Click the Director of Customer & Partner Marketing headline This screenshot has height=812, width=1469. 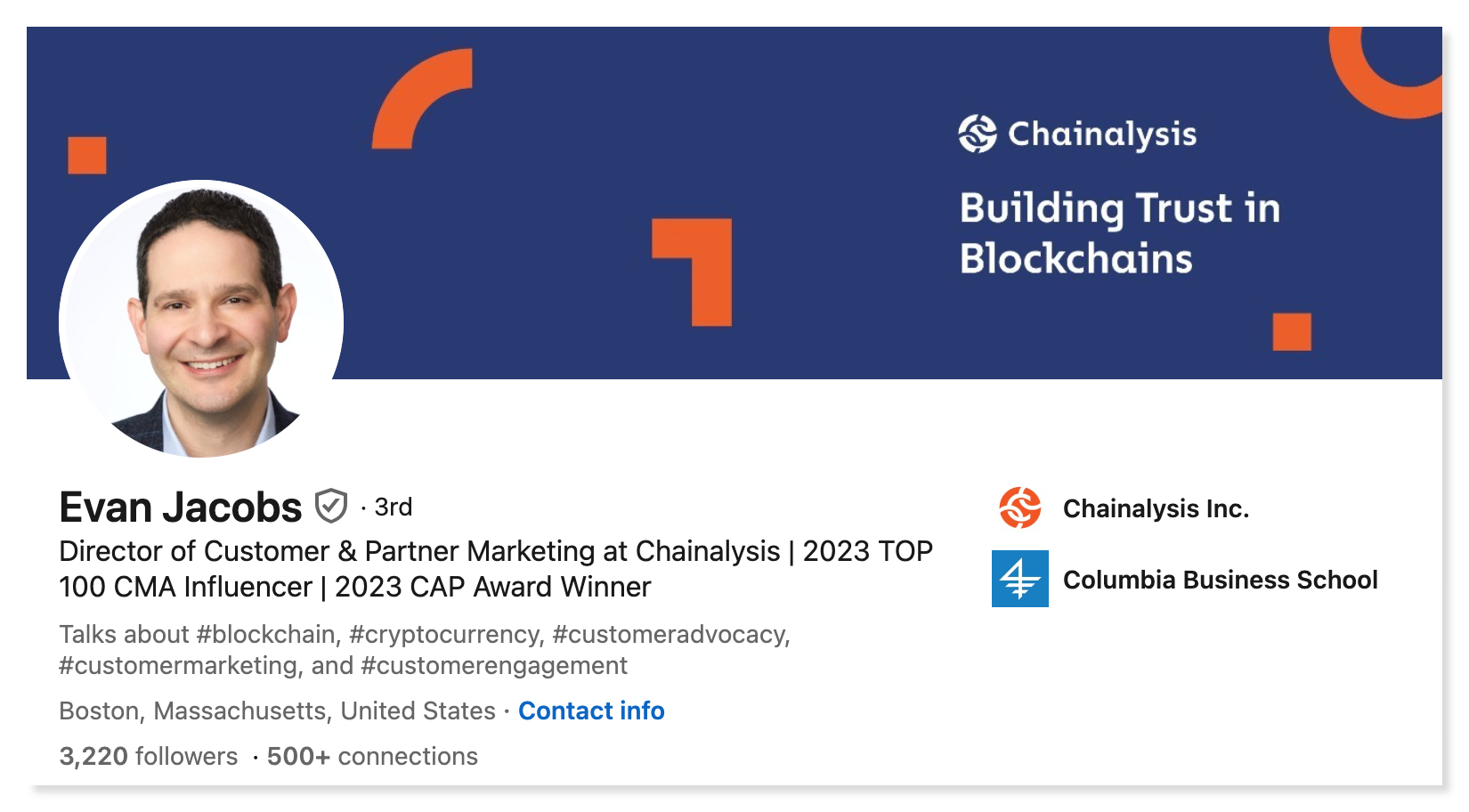[496, 569]
